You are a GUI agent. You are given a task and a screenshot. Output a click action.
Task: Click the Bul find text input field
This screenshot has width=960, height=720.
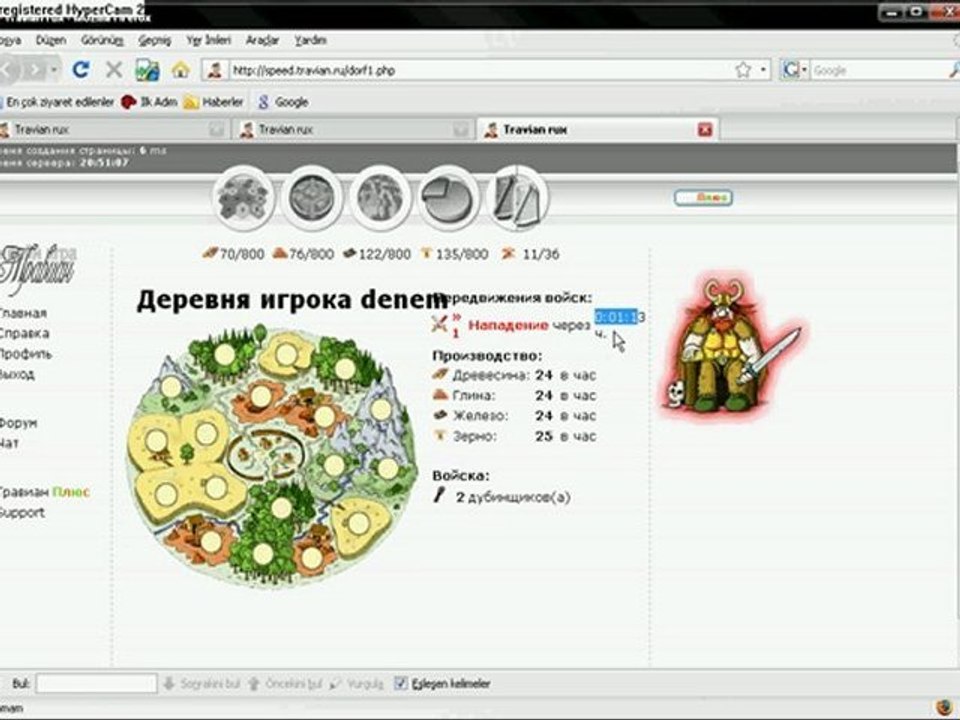(96, 683)
